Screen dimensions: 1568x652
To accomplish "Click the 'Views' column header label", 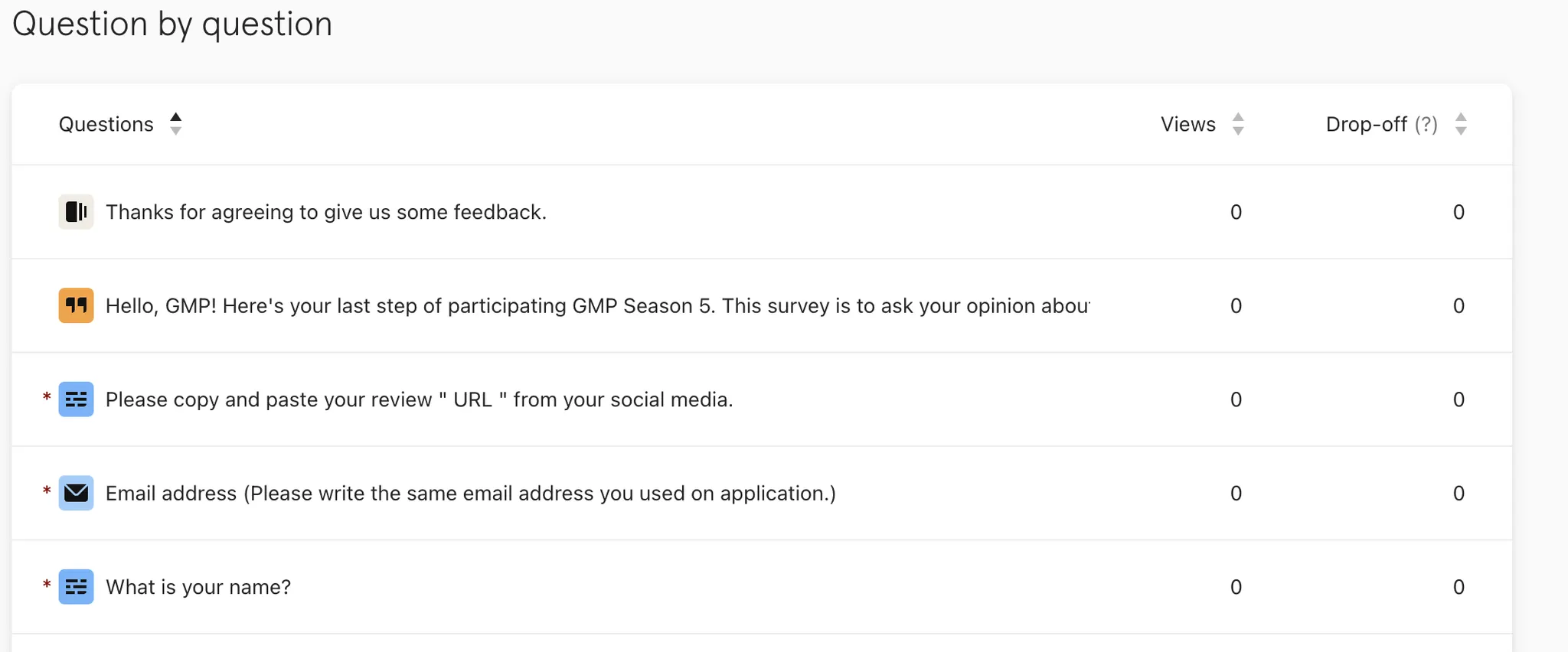I will [x=1187, y=125].
